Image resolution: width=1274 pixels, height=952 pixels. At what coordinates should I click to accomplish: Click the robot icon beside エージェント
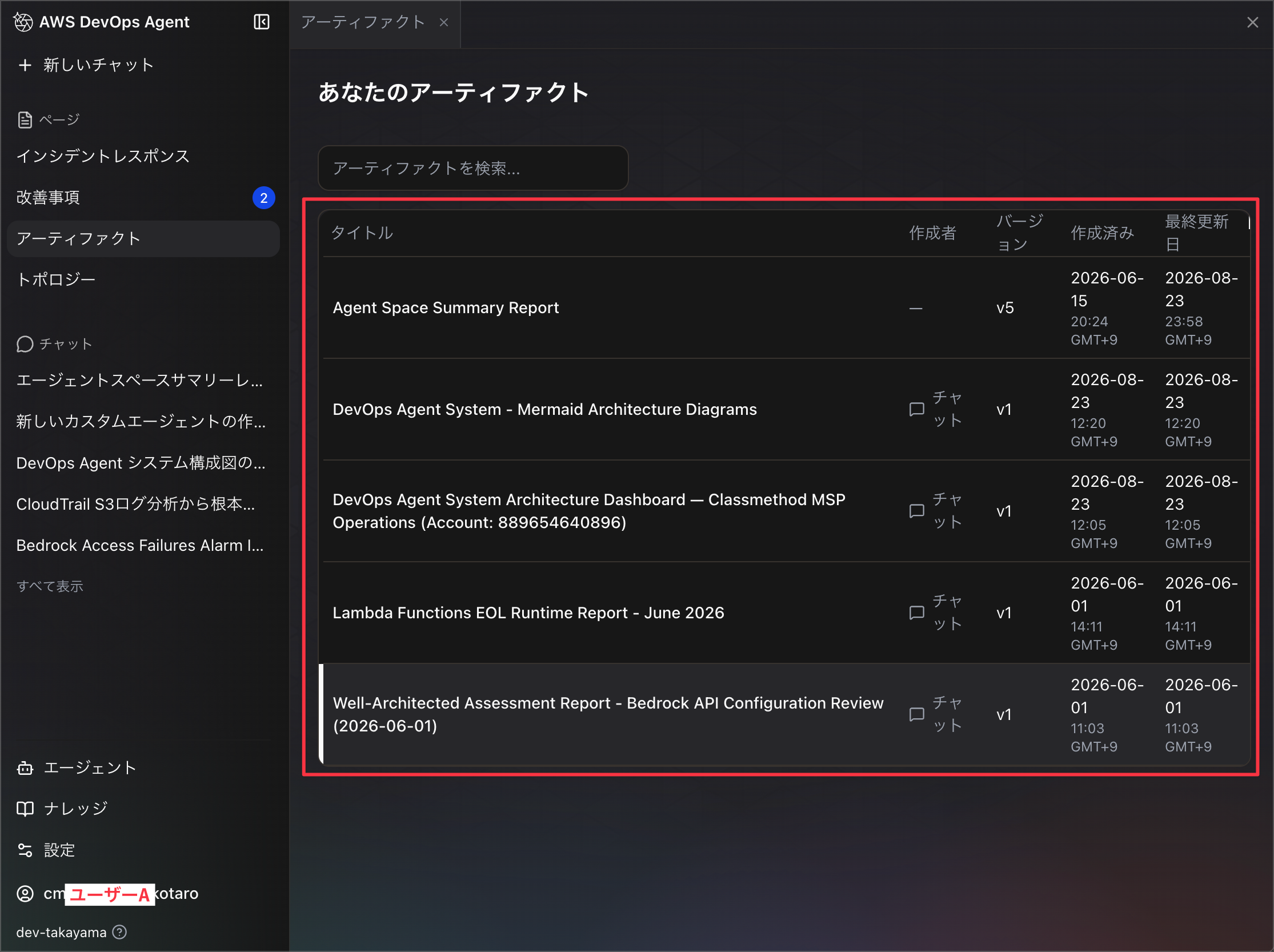click(x=25, y=767)
